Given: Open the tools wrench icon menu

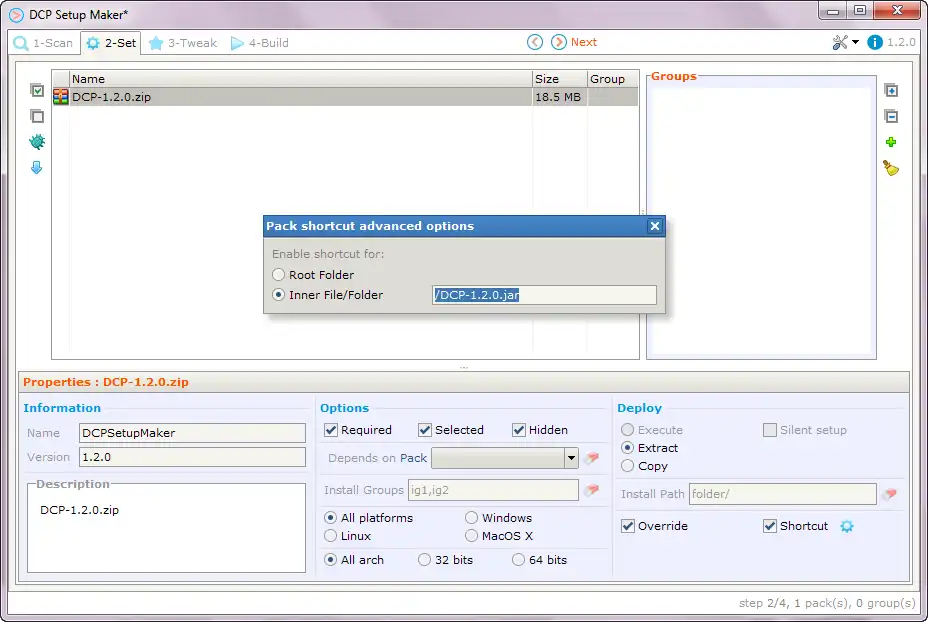Looking at the screenshot, I should point(840,43).
